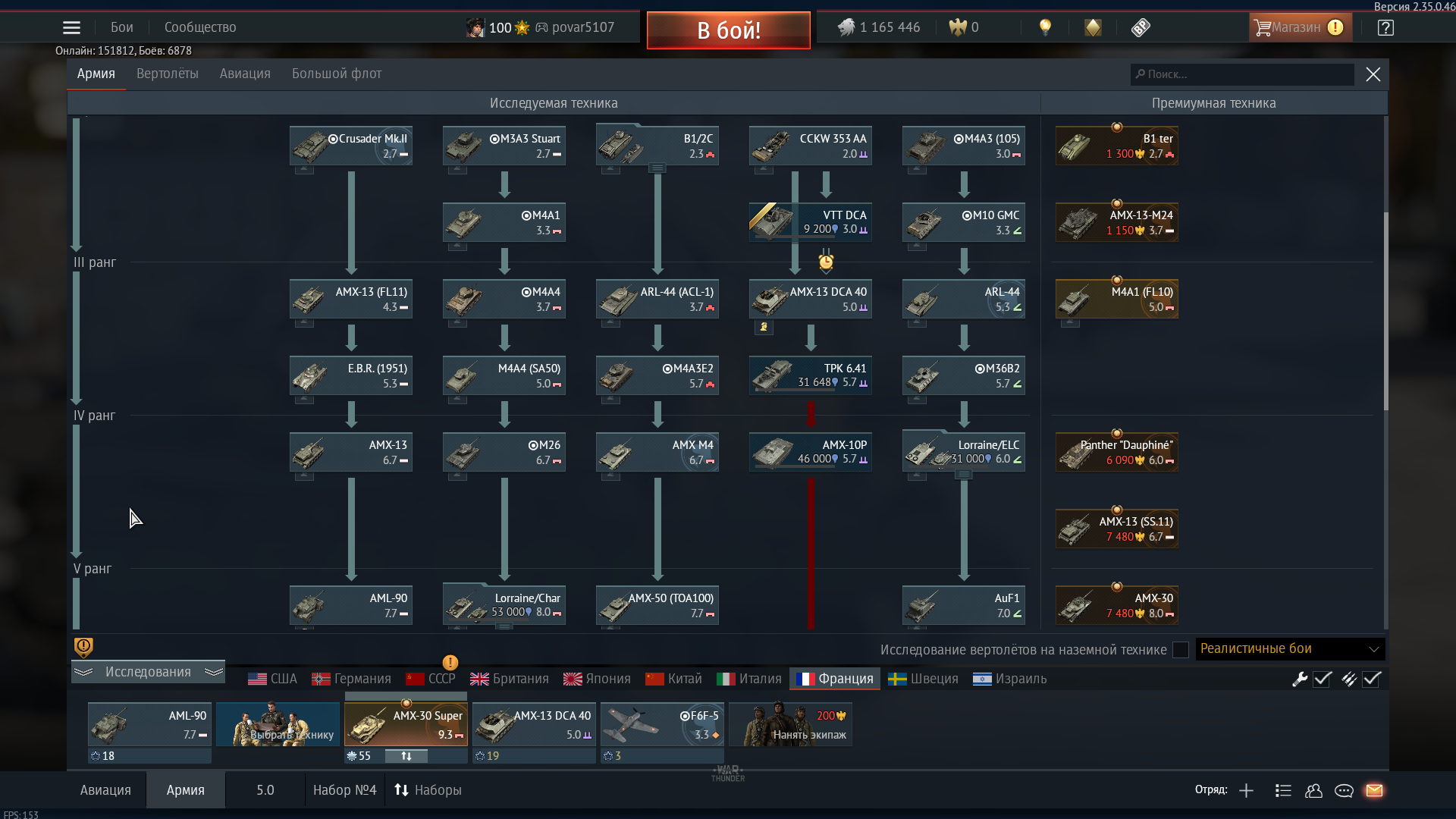This screenshot has width=1456, height=819.
Task: Close the research tree window
Action: pos(1373,74)
